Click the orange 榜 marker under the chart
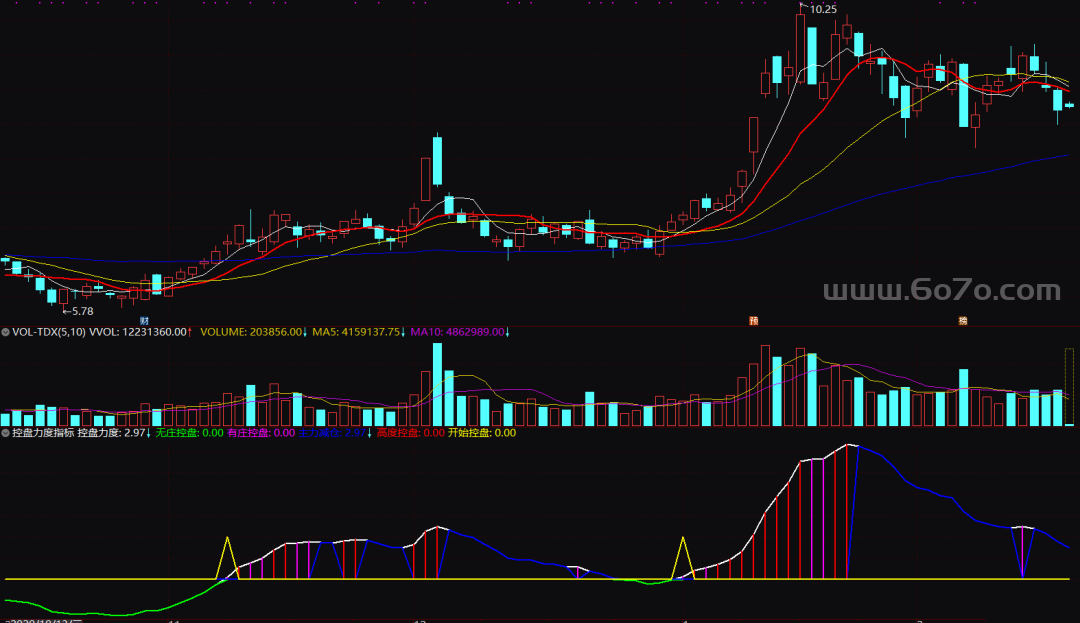The height and width of the screenshot is (623, 1080). [963, 321]
